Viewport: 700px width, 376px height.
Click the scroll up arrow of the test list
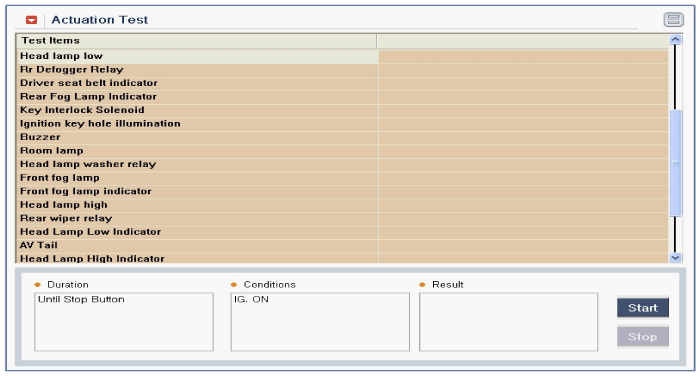[675, 40]
